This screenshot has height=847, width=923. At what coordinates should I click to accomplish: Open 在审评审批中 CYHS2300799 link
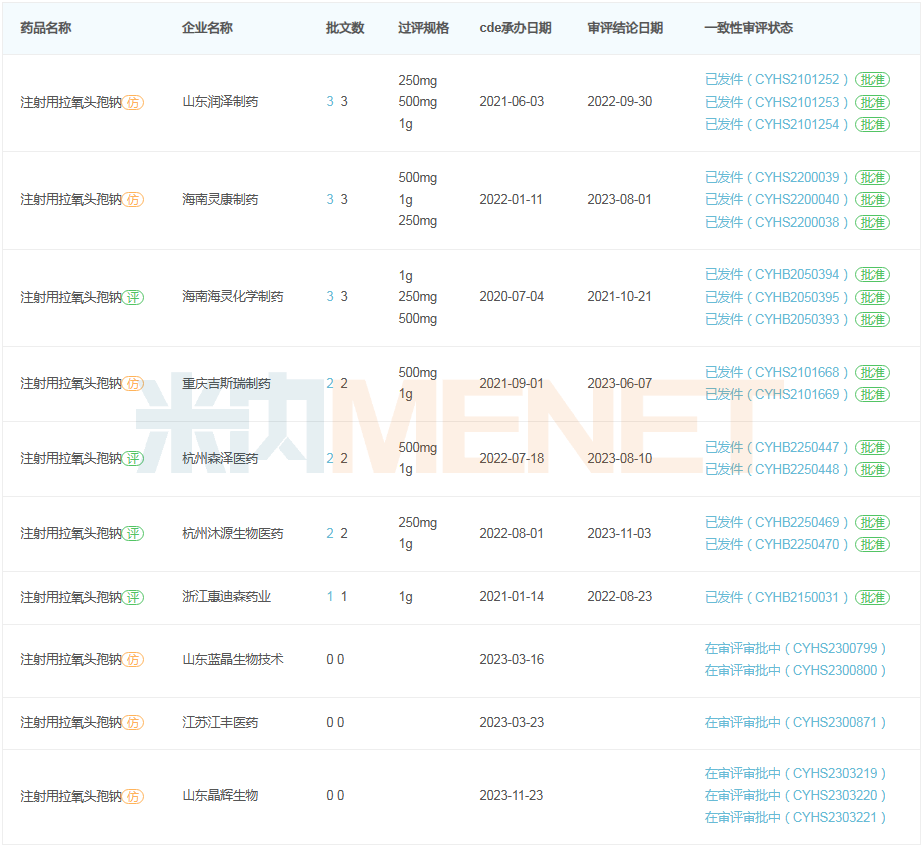click(x=795, y=648)
